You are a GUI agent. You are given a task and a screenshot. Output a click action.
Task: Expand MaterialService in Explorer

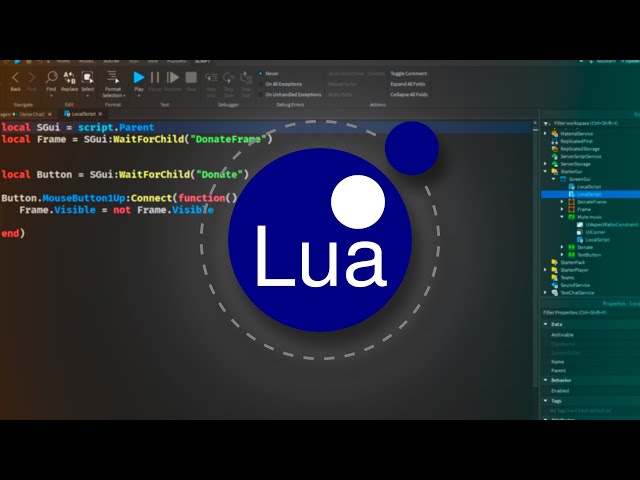pyautogui.click(x=545, y=133)
